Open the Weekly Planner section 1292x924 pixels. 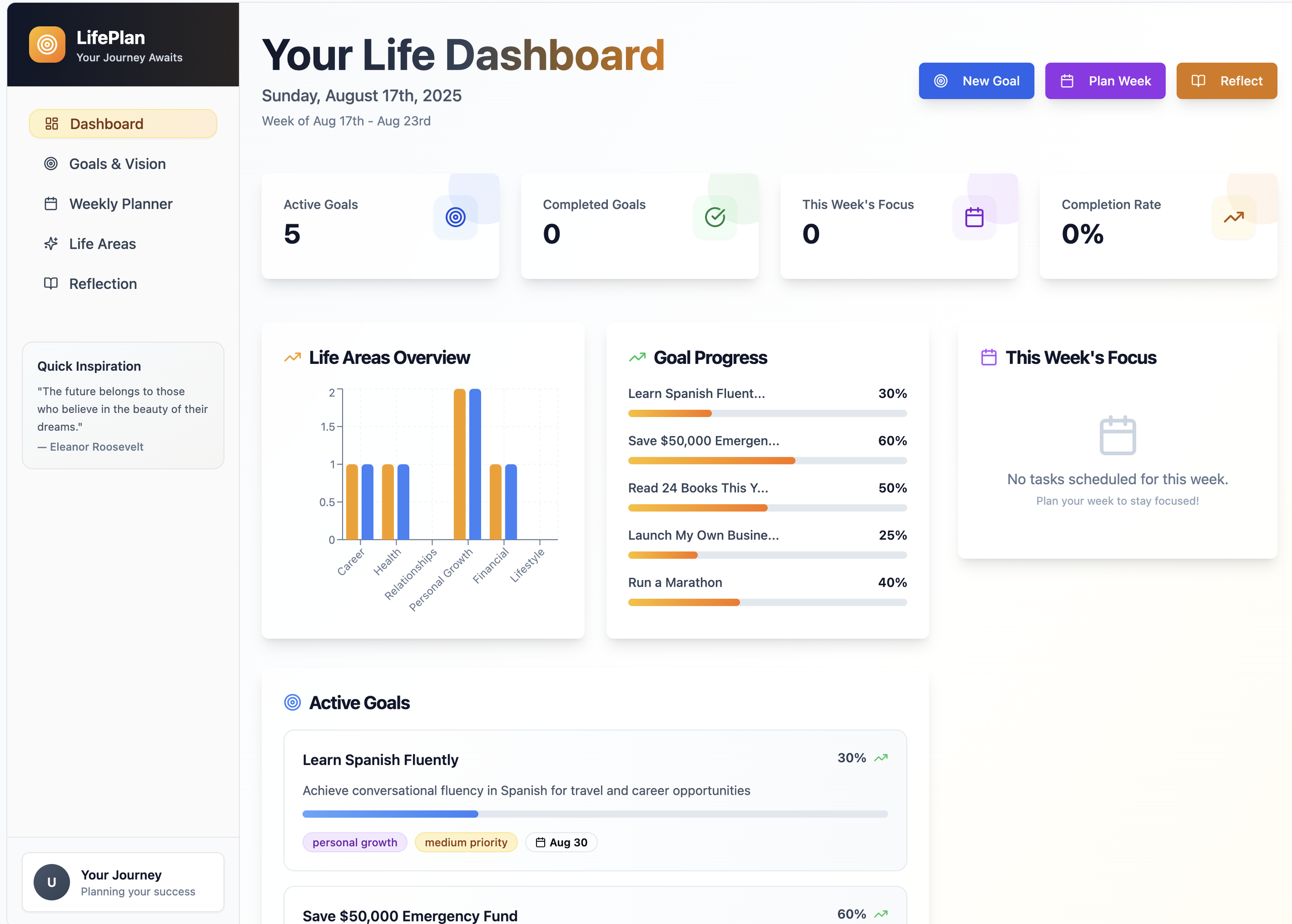point(123,204)
